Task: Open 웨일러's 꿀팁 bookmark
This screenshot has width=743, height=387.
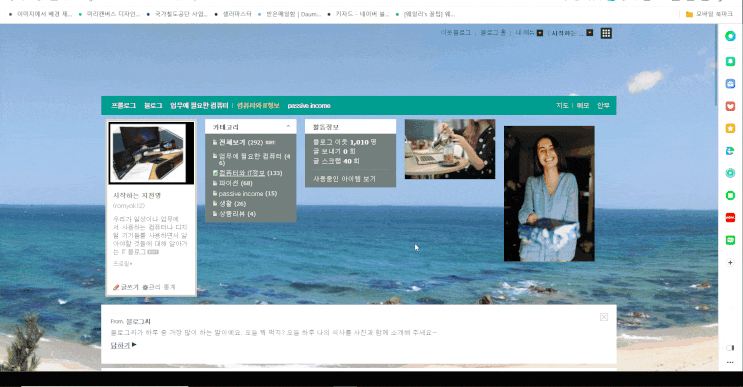Action: (425, 14)
